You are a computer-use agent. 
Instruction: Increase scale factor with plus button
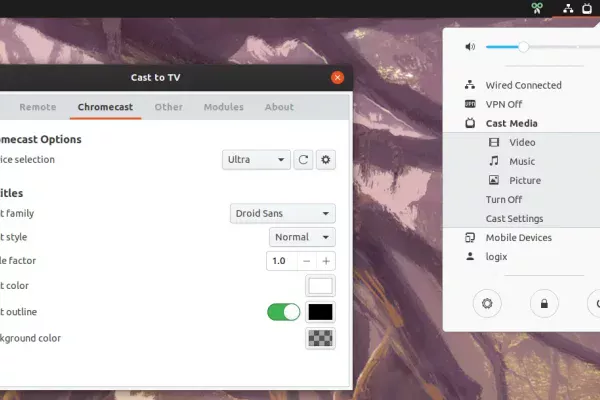[x=326, y=261]
